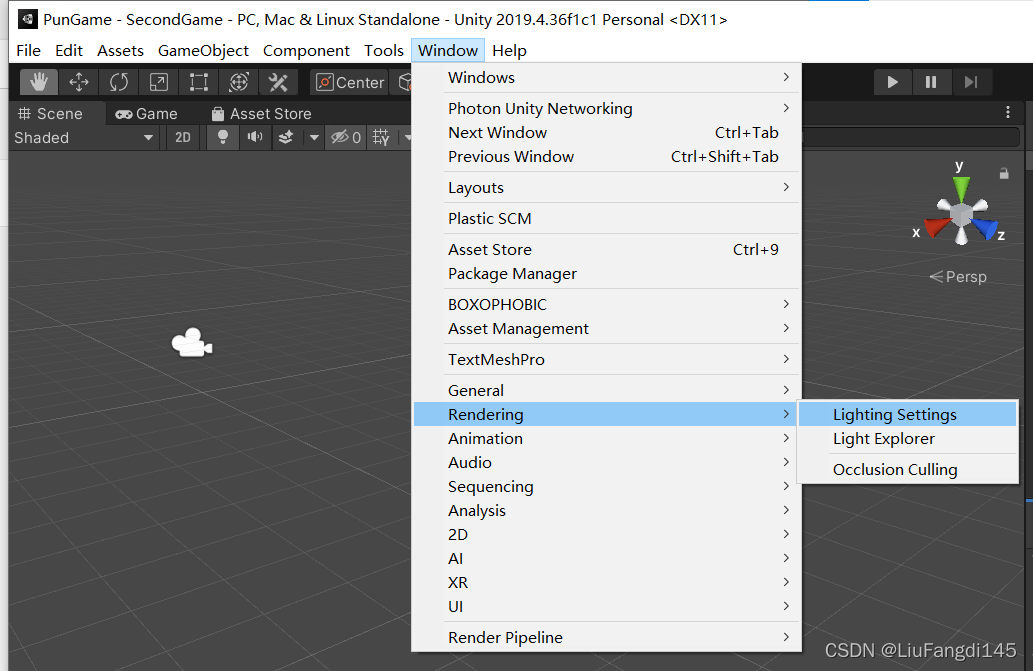Open the Tools menu
Image resolution: width=1033 pixels, height=671 pixels.
(x=383, y=51)
